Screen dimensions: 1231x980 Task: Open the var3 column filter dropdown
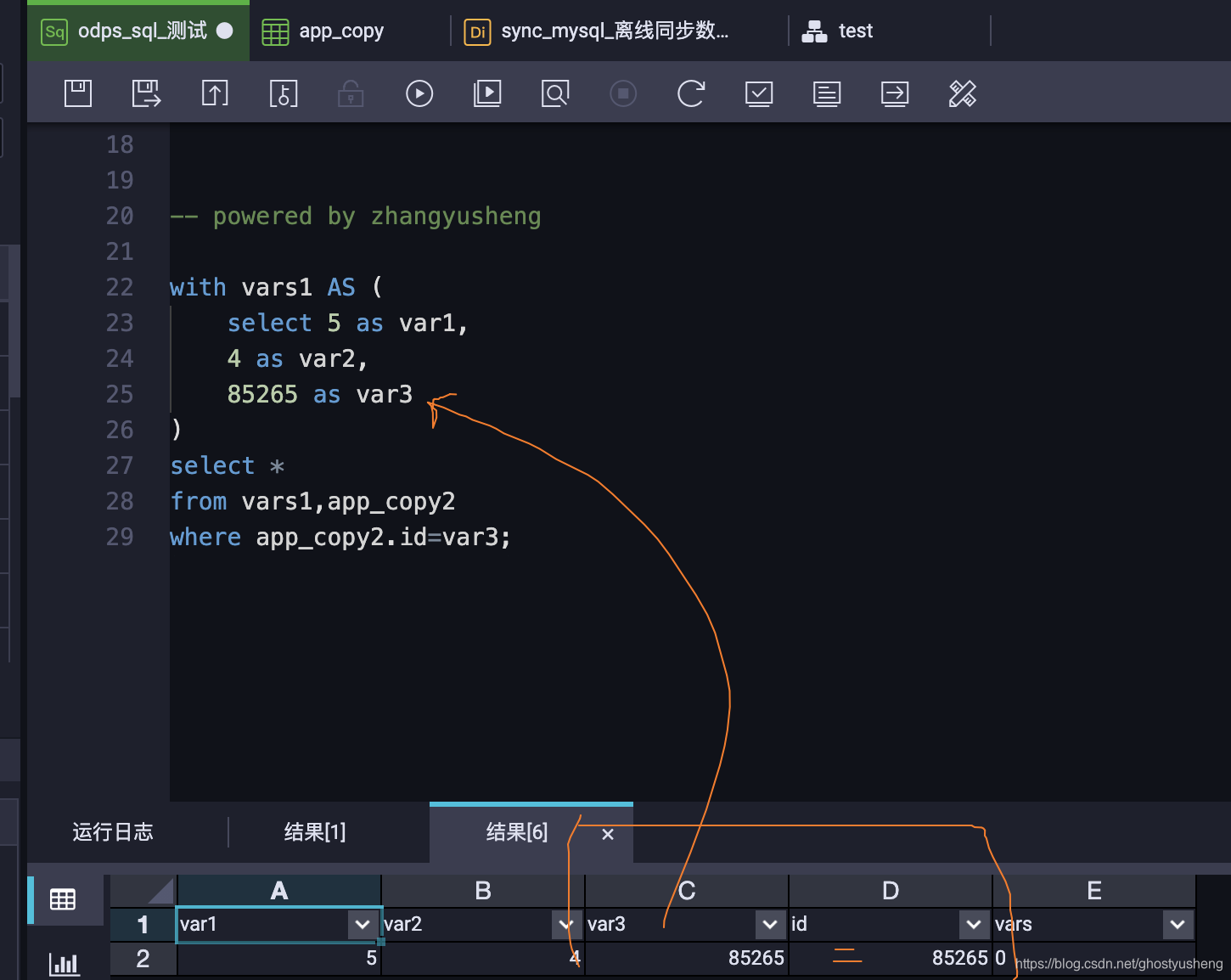tap(770, 924)
